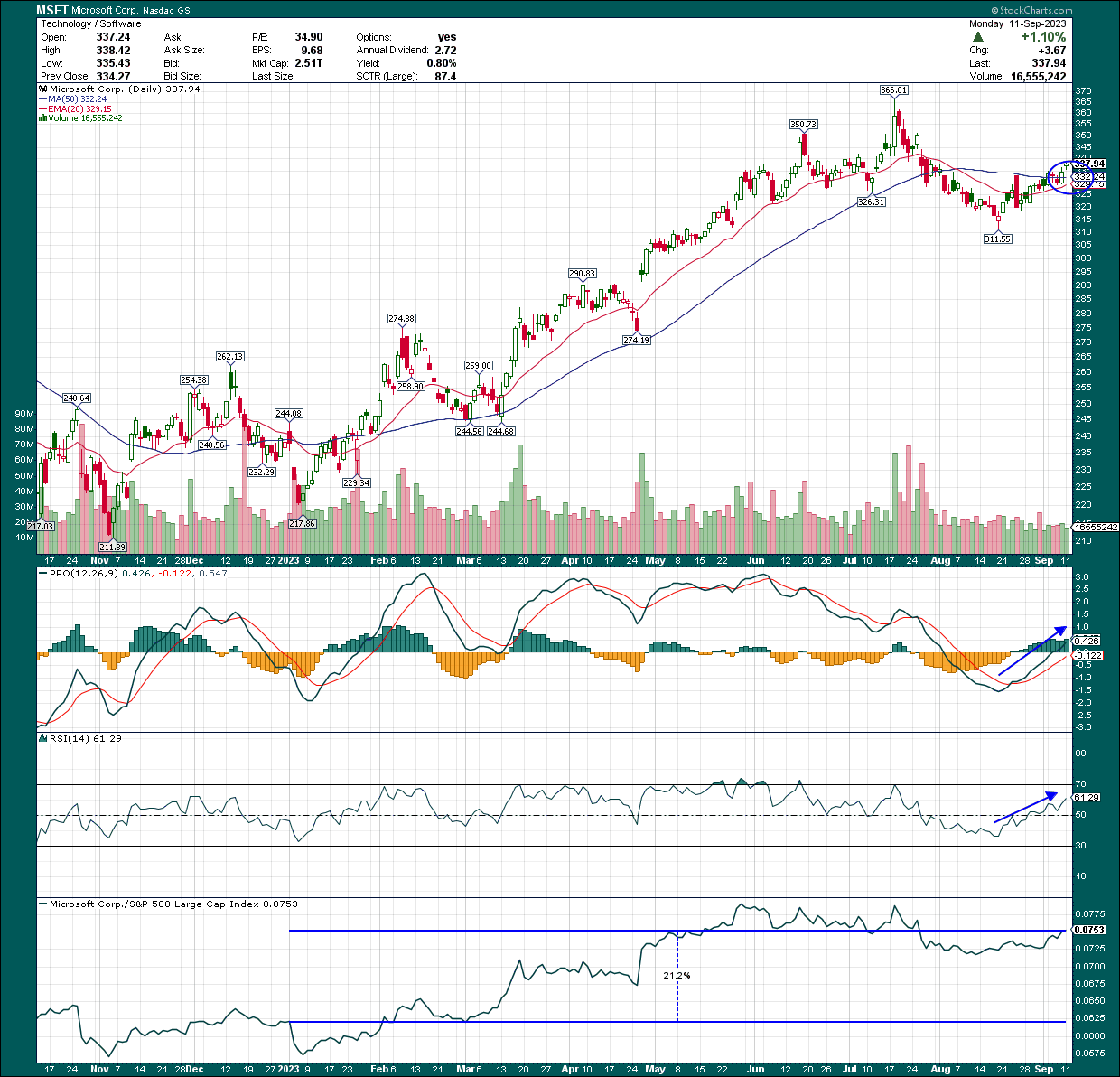
Task: Select the Annual Dividend value 2.72
Action: 445,51
